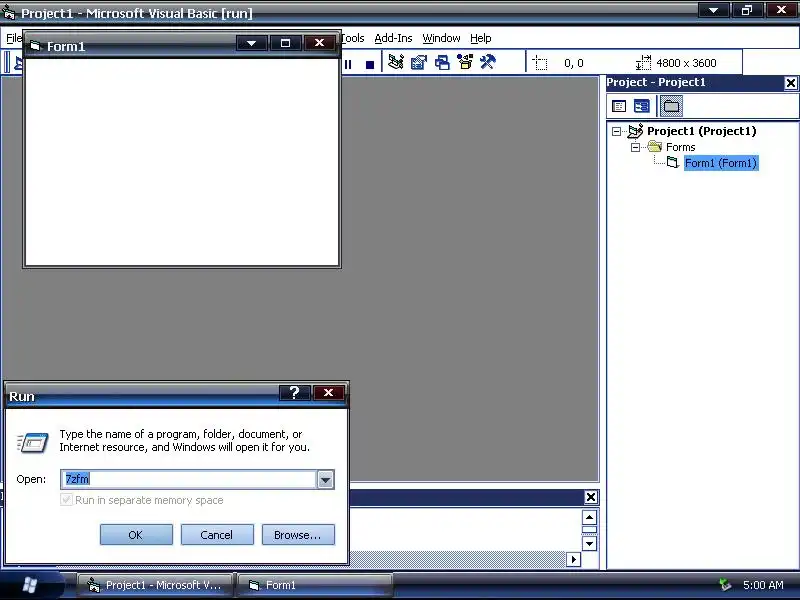Open the Project Explorer toolbar icon

click(x=395, y=62)
